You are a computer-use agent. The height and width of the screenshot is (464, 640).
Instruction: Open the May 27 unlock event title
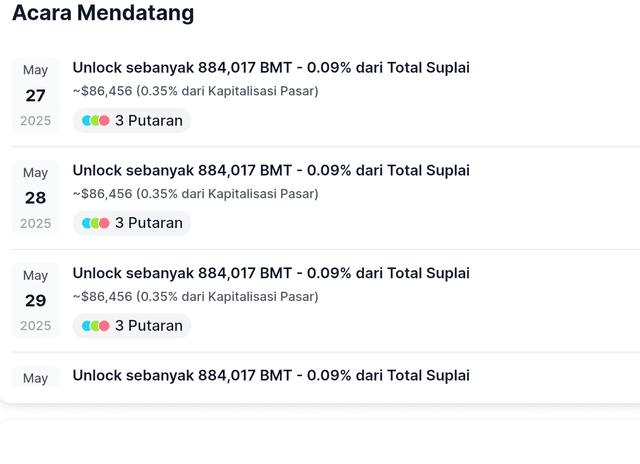pyautogui.click(x=271, y=68)
